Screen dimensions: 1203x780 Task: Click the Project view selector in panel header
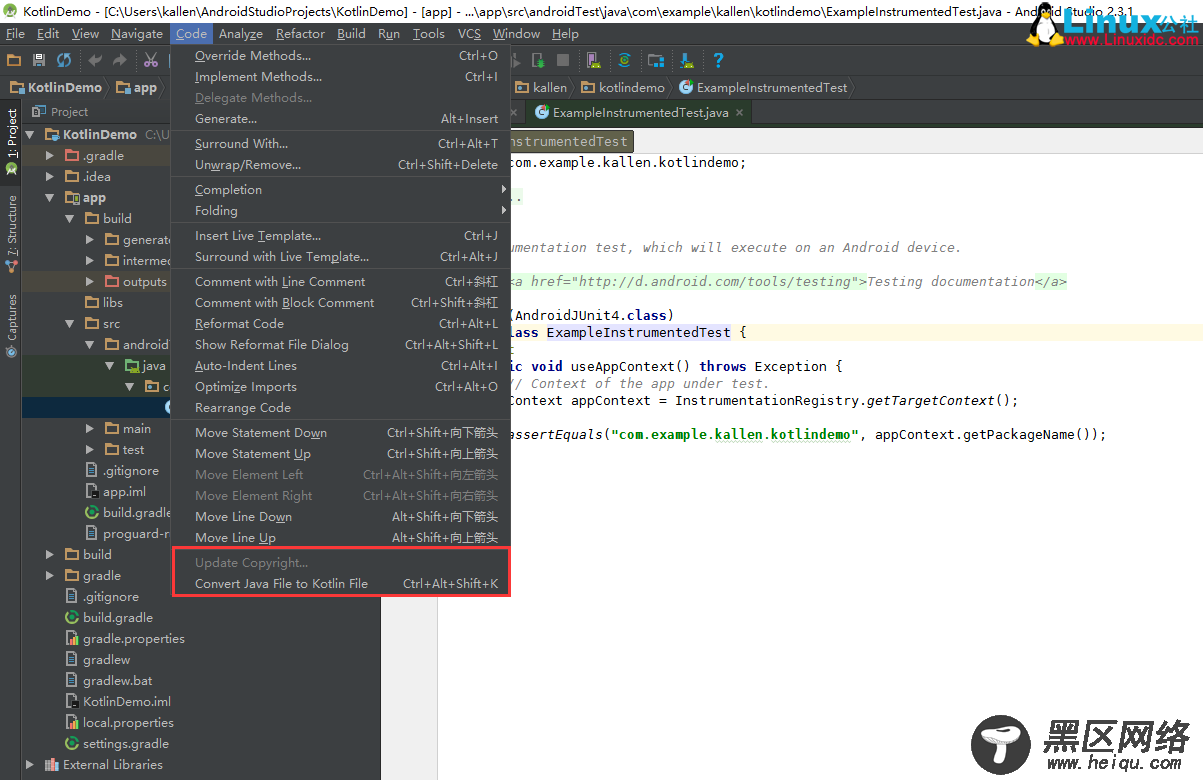61,112
